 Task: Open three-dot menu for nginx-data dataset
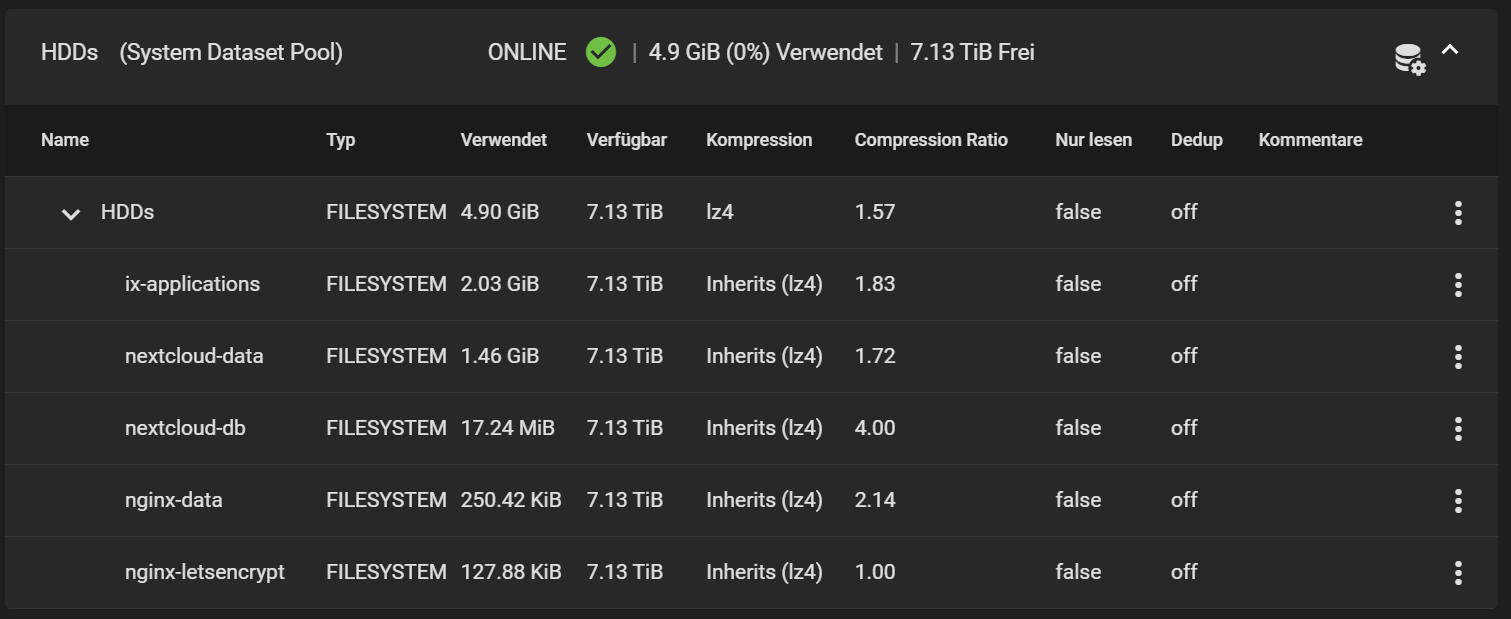1458,500
